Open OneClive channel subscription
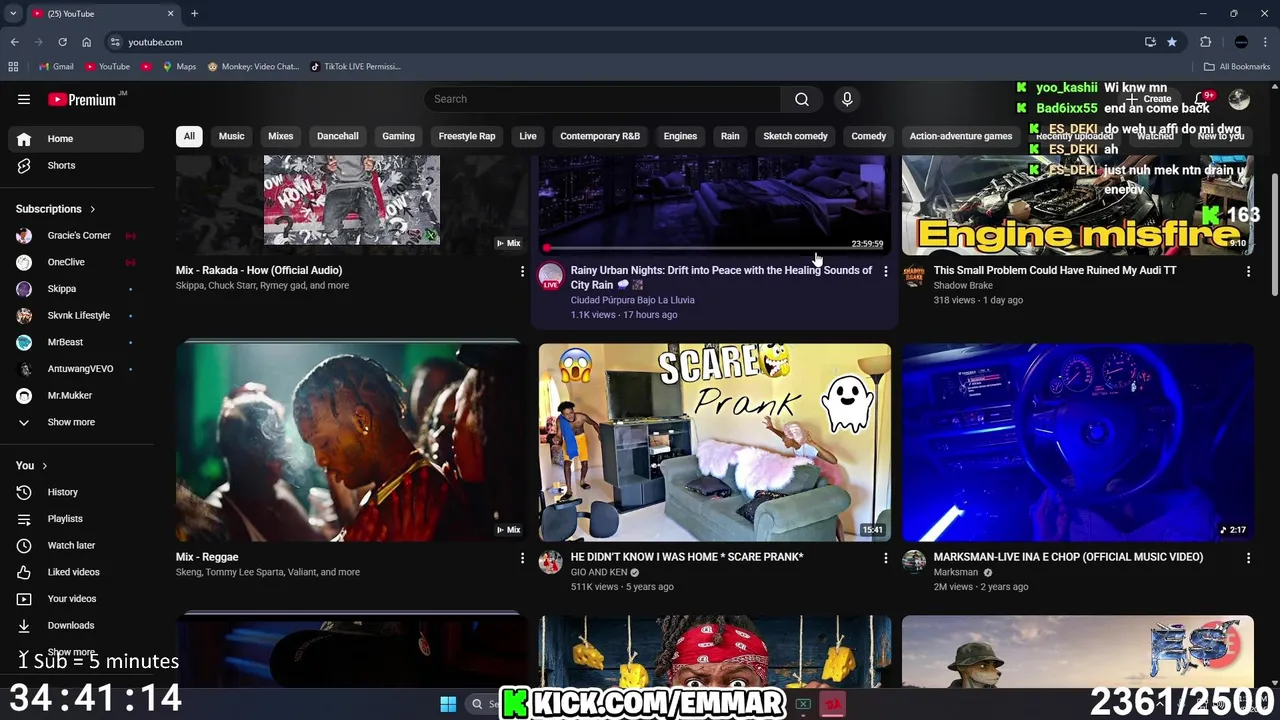This screenshot has height=720, width=1280. 78,262
